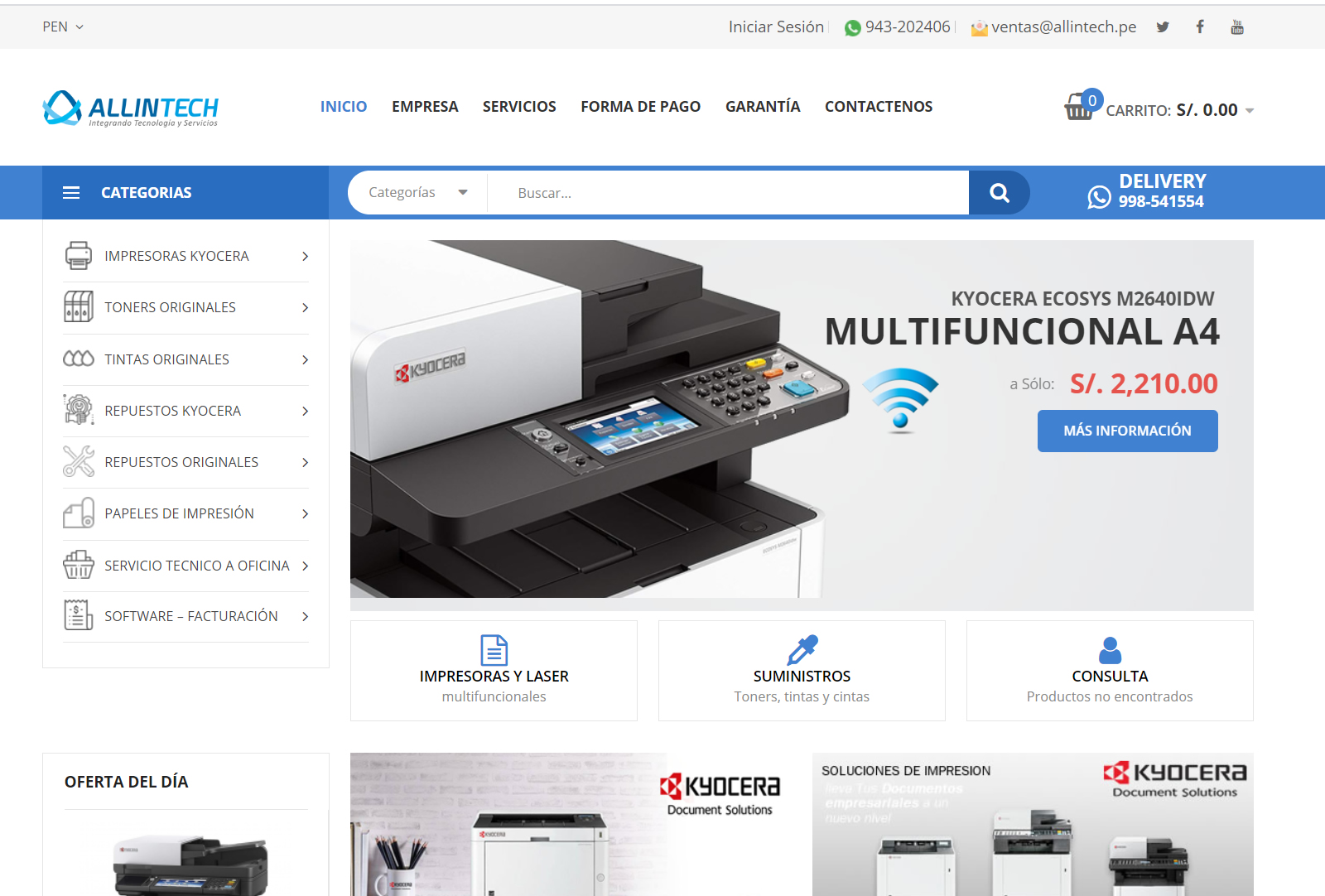This screenshot has width=1325, height=896.
Task: Expand Repuestos Kyocera submenu arrow
Action: pyautogui.click(x=306, y=411)
